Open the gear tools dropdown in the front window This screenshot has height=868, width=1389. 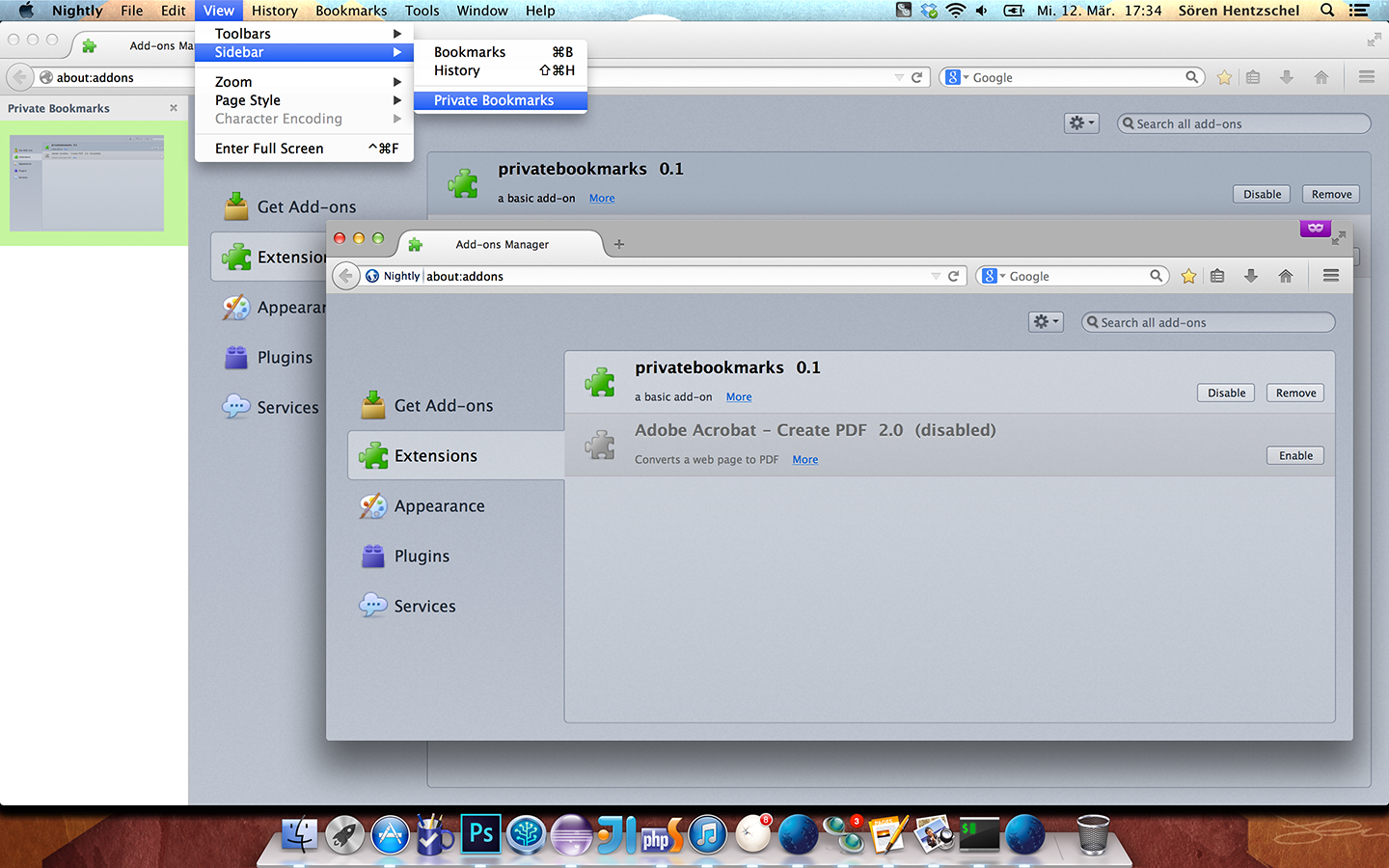tap(1046, 322)
